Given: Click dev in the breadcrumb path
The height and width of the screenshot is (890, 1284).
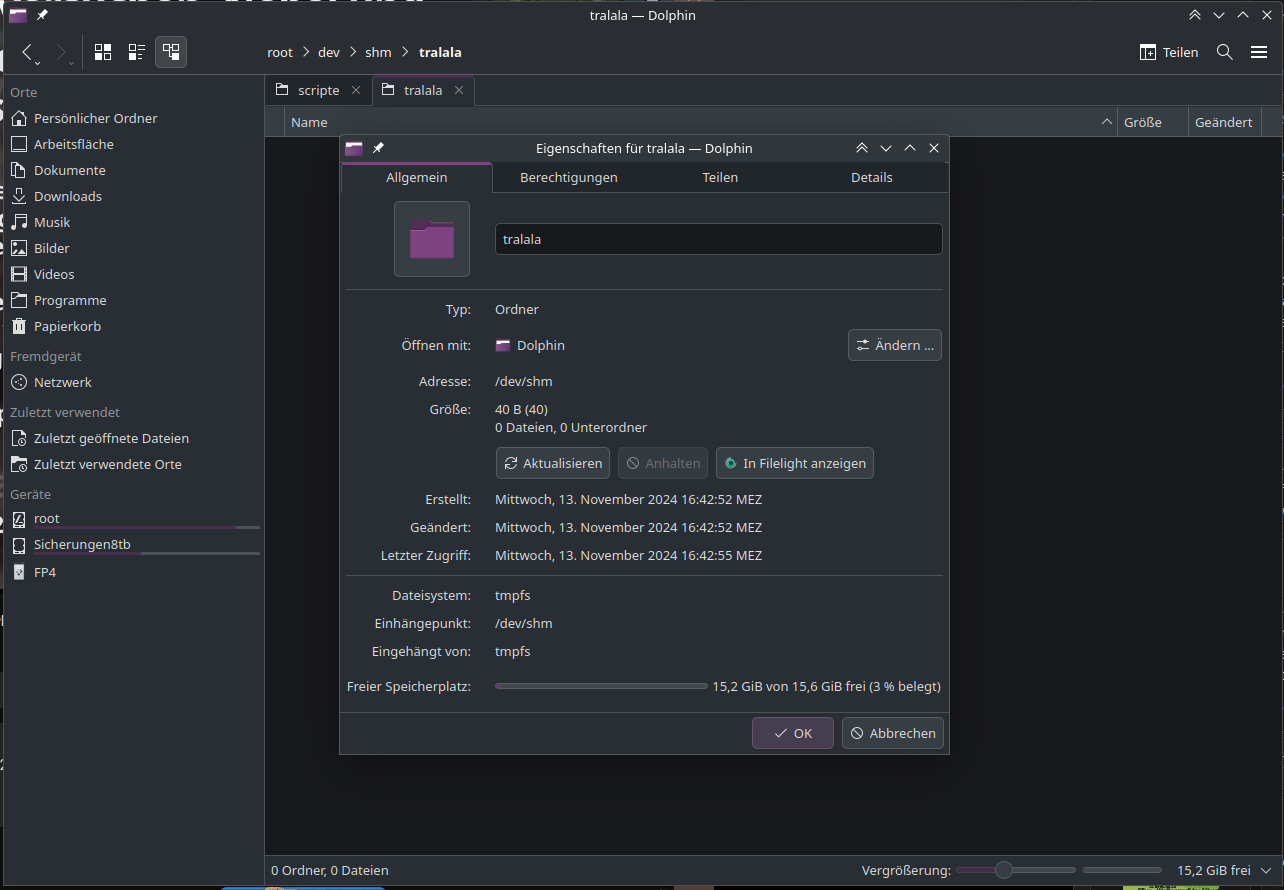Looking at the screenshot, I should (x=329, y=52).
